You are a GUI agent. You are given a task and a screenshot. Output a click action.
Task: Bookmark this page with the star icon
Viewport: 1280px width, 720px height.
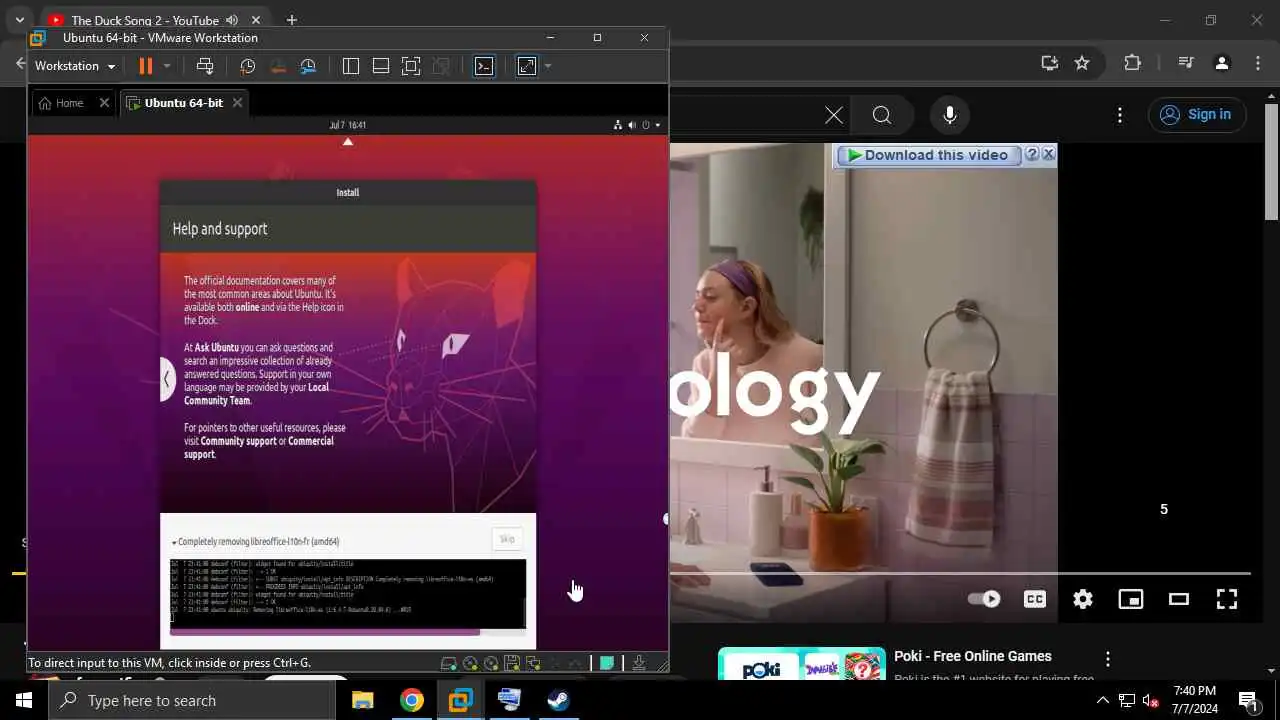(x=1082, y=63)
